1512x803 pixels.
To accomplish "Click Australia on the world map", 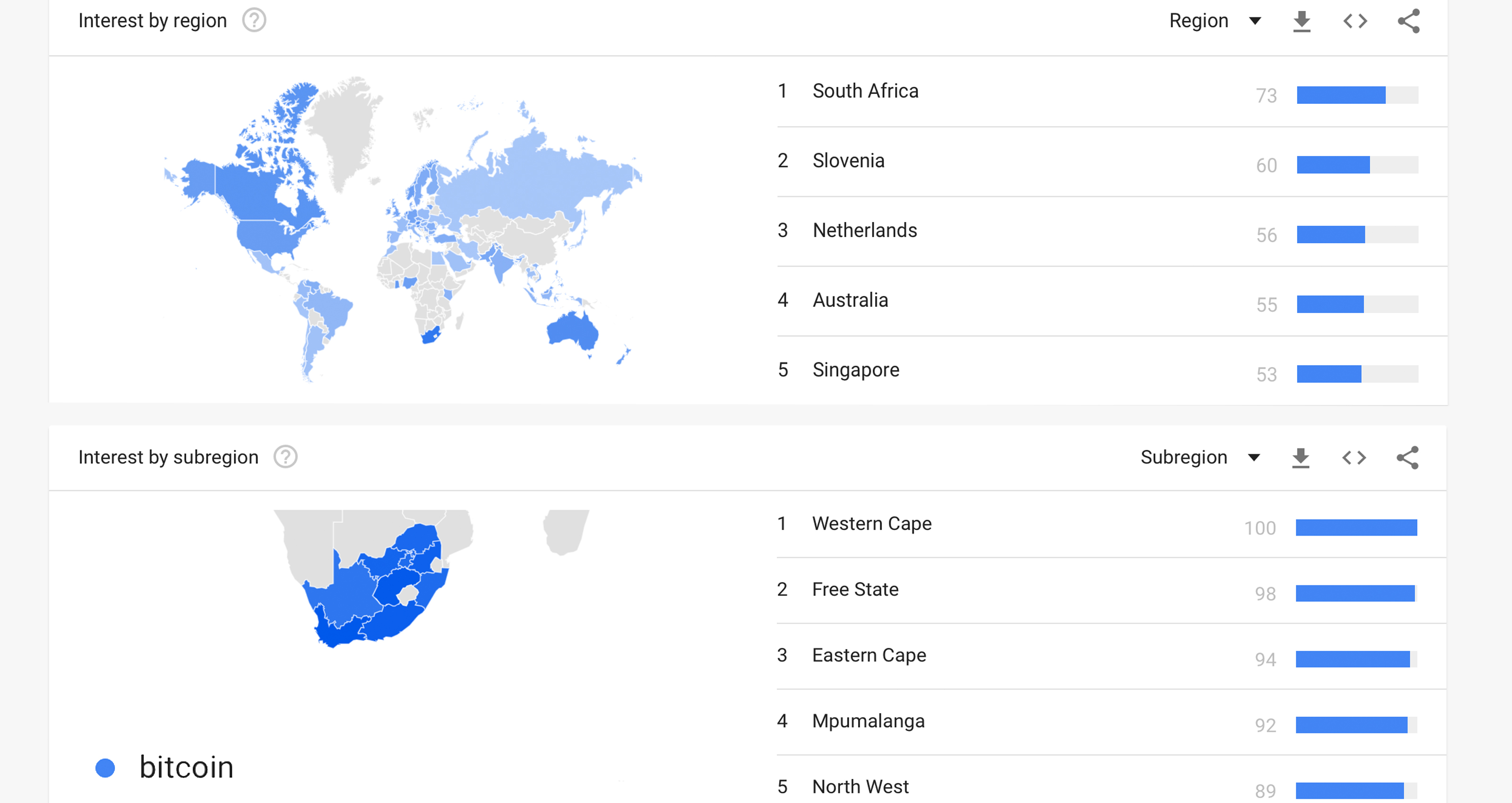I will 572,330.
